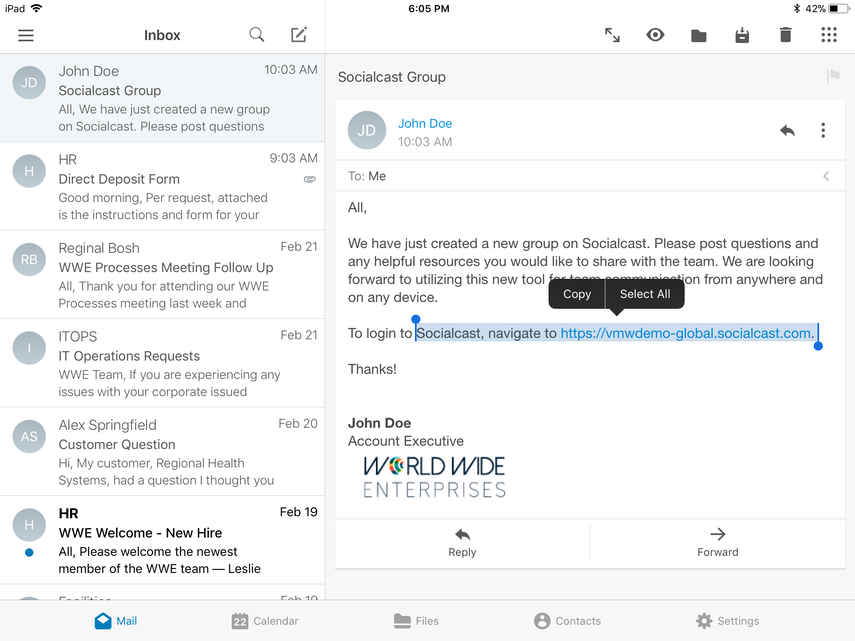Open the vmwdemo-global.socialcast.com link

(686, 334)
